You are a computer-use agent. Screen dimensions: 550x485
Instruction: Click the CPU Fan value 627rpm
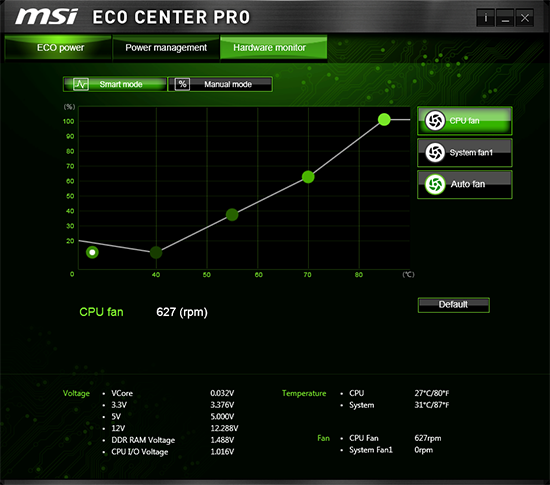click(x=428, y=438)
